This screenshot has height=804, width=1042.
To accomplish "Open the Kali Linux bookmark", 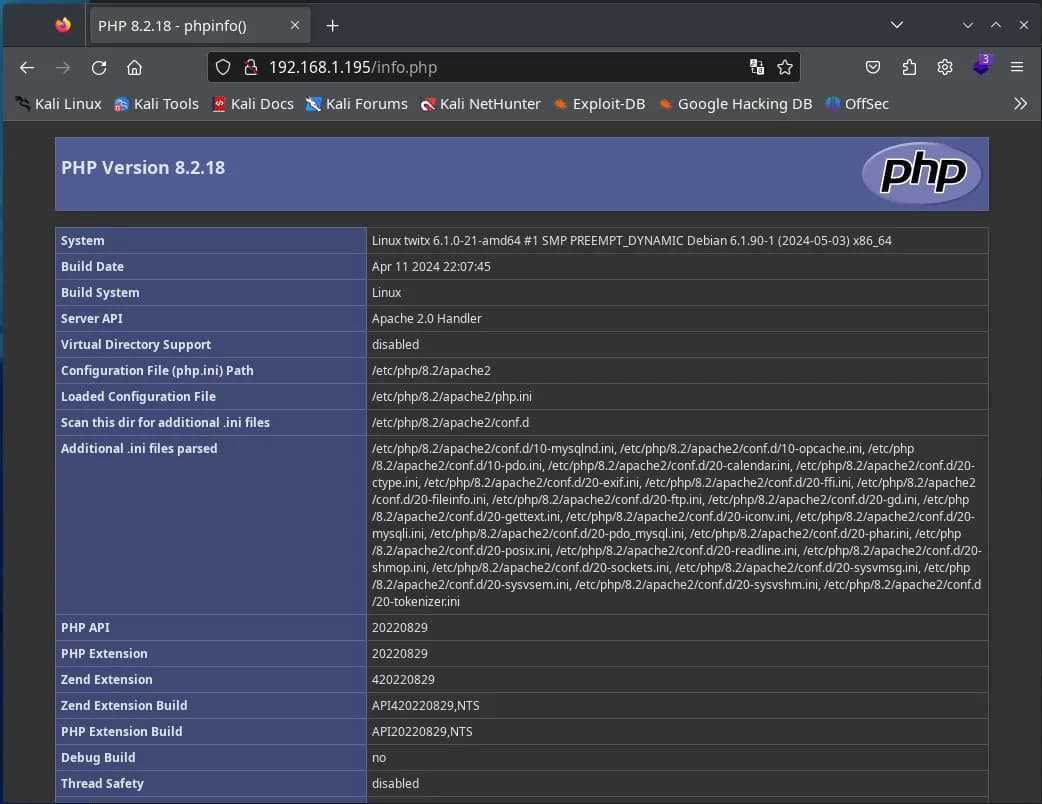I will (58, 104).
